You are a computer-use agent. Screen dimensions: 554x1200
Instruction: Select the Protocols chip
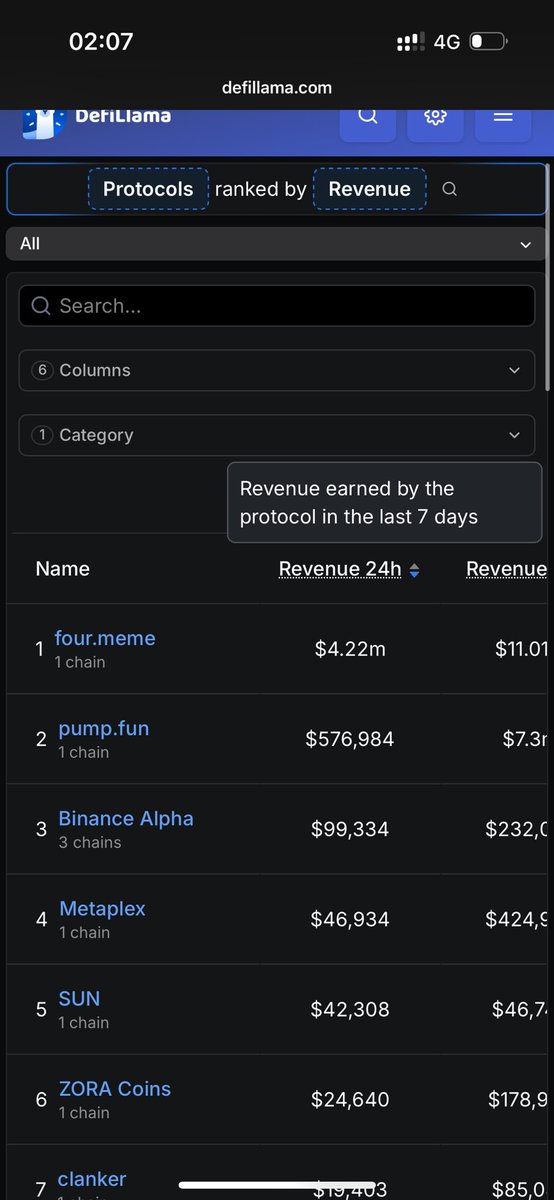click(x=148, y=189)
